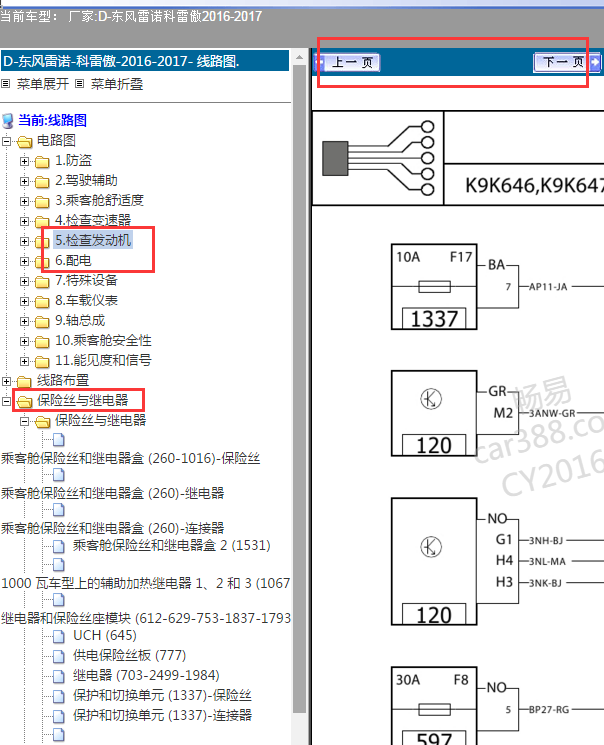604x745 pixels.
Task: Expand the 3.乘客舱舒适度 folder
Action: [24, 201]
